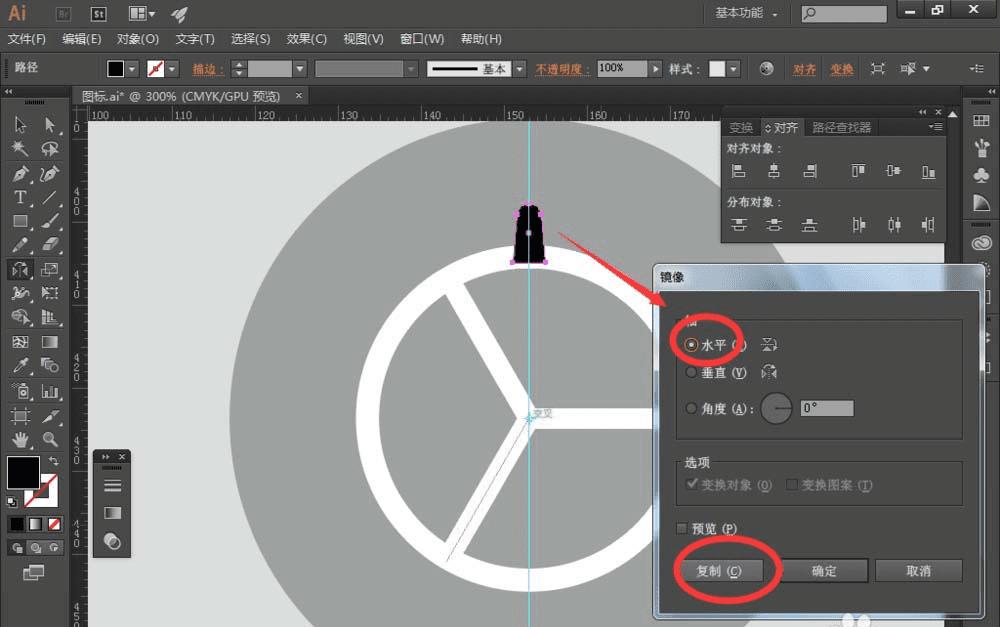Click the black fill color swatch in toolbox
This screenshot has width=1000, height=627.
point(23,472)
